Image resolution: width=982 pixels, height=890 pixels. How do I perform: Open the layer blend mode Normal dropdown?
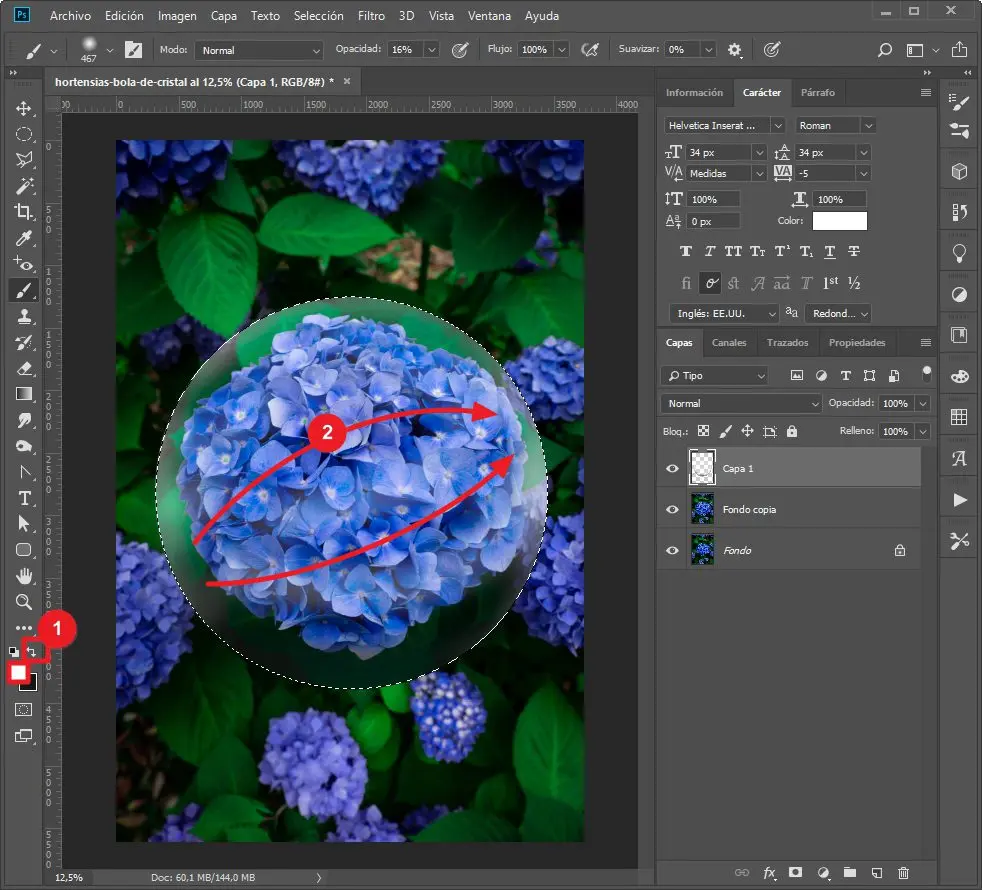tap(740, 403)
